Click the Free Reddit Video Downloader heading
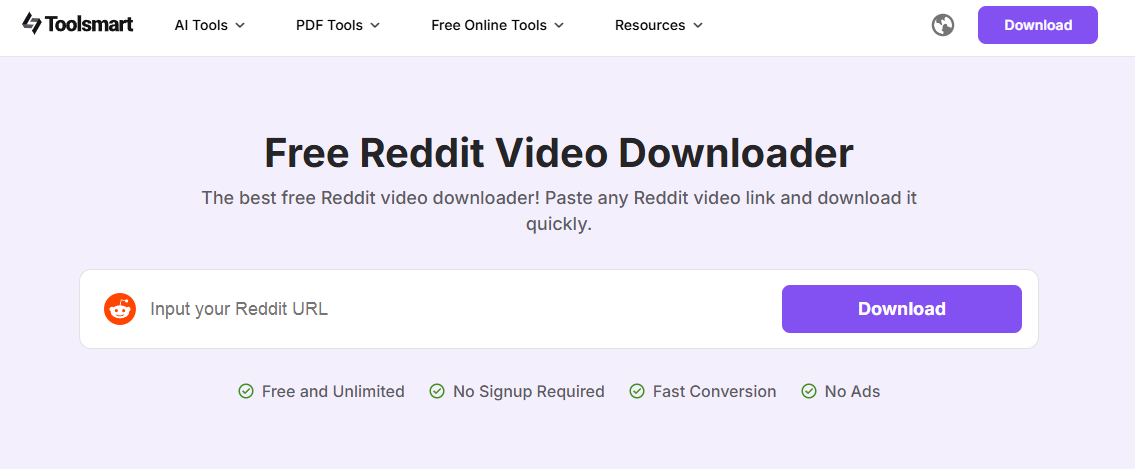 (x=559, y=153)
